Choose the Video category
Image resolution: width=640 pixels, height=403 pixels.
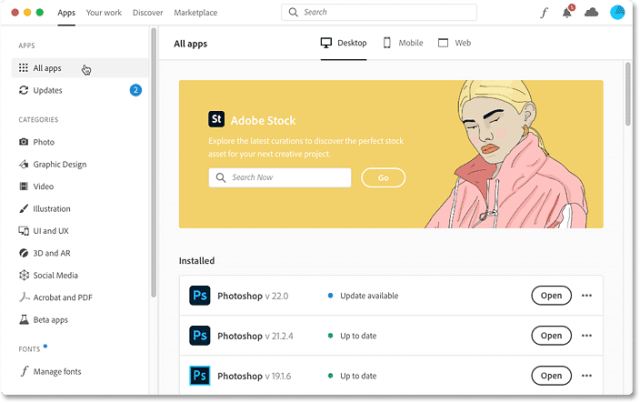pos(43,186)
